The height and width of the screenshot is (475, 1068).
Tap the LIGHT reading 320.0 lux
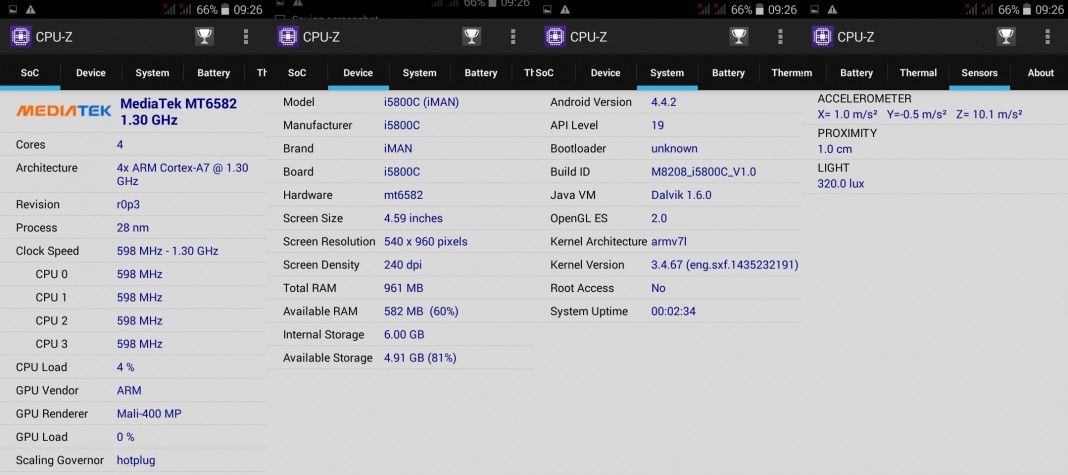[x=841, y=184]
